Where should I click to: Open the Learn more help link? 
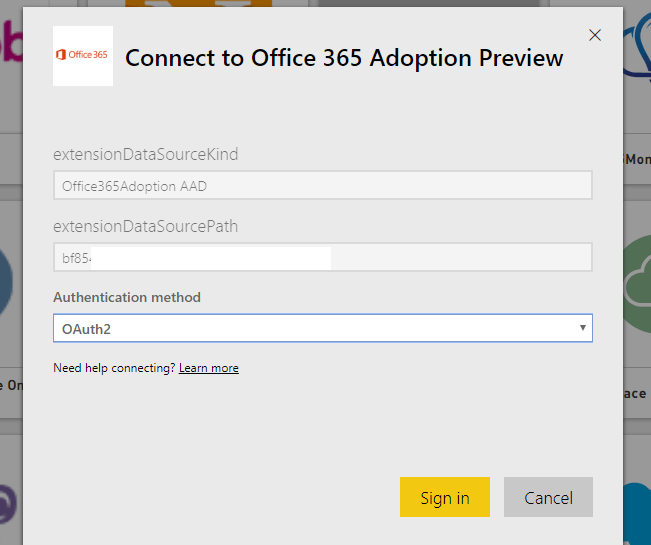click(x=208, y=368)
